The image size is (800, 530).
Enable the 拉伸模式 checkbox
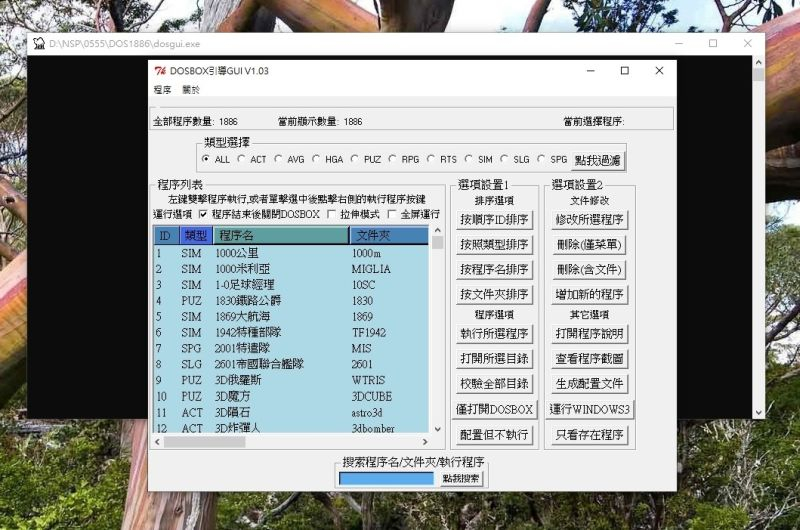click(332, 214)
